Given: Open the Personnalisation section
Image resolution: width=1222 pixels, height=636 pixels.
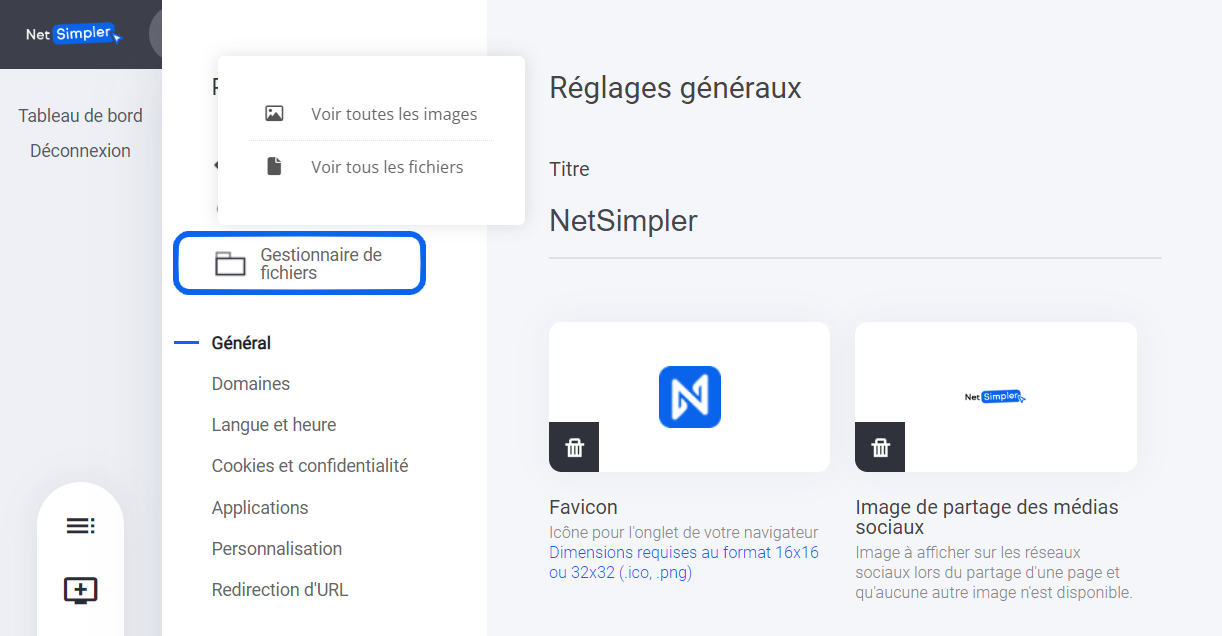Looking at the screenshot, I should 277,549.
